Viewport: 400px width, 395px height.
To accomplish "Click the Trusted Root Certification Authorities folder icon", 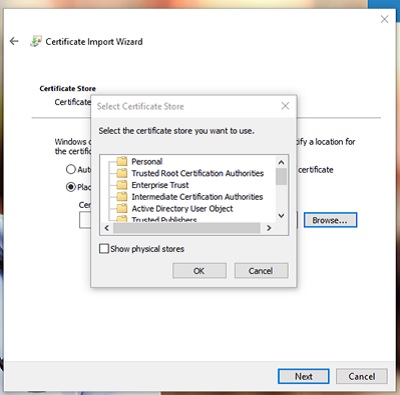I will click(122, 173).
